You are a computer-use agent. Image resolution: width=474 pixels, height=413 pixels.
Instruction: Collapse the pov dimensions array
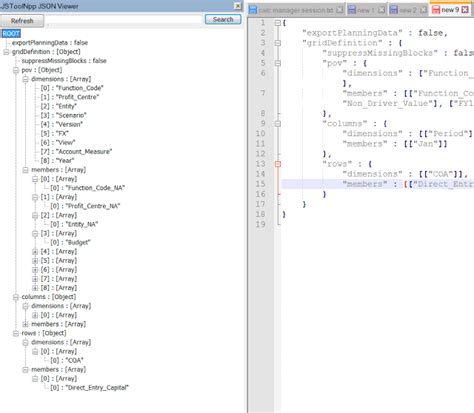[x=25, y=79]
